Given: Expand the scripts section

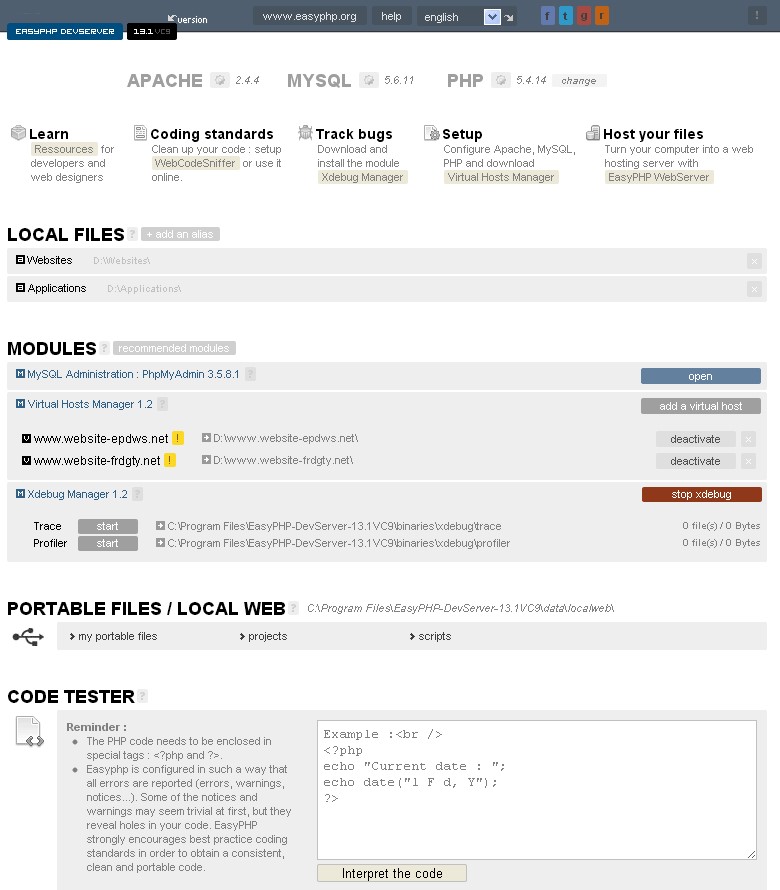Looking at the screenshot, I should pos(434,636).
